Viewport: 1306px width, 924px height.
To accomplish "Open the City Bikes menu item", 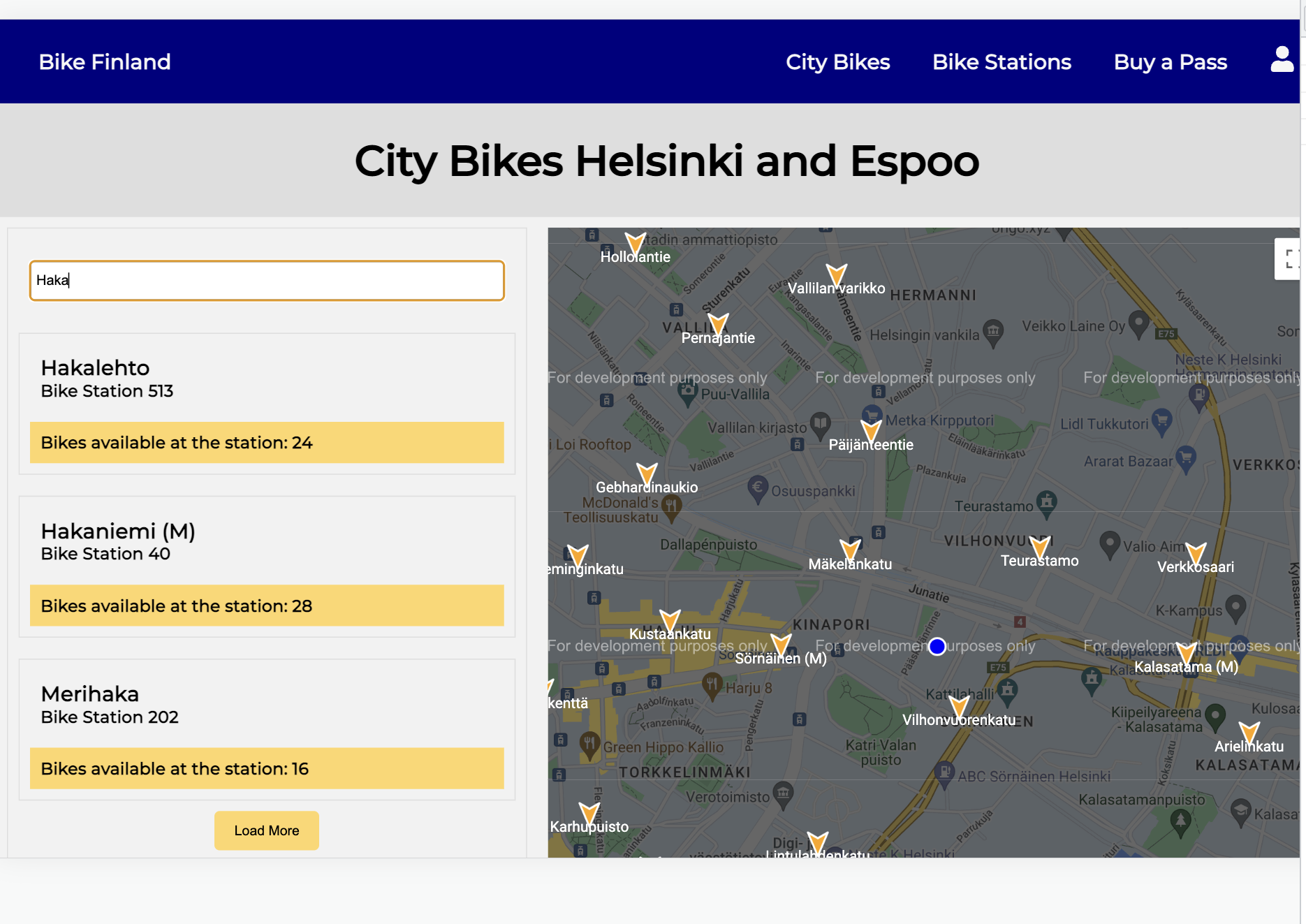I will pyautogui.click(x=837, y=61).
